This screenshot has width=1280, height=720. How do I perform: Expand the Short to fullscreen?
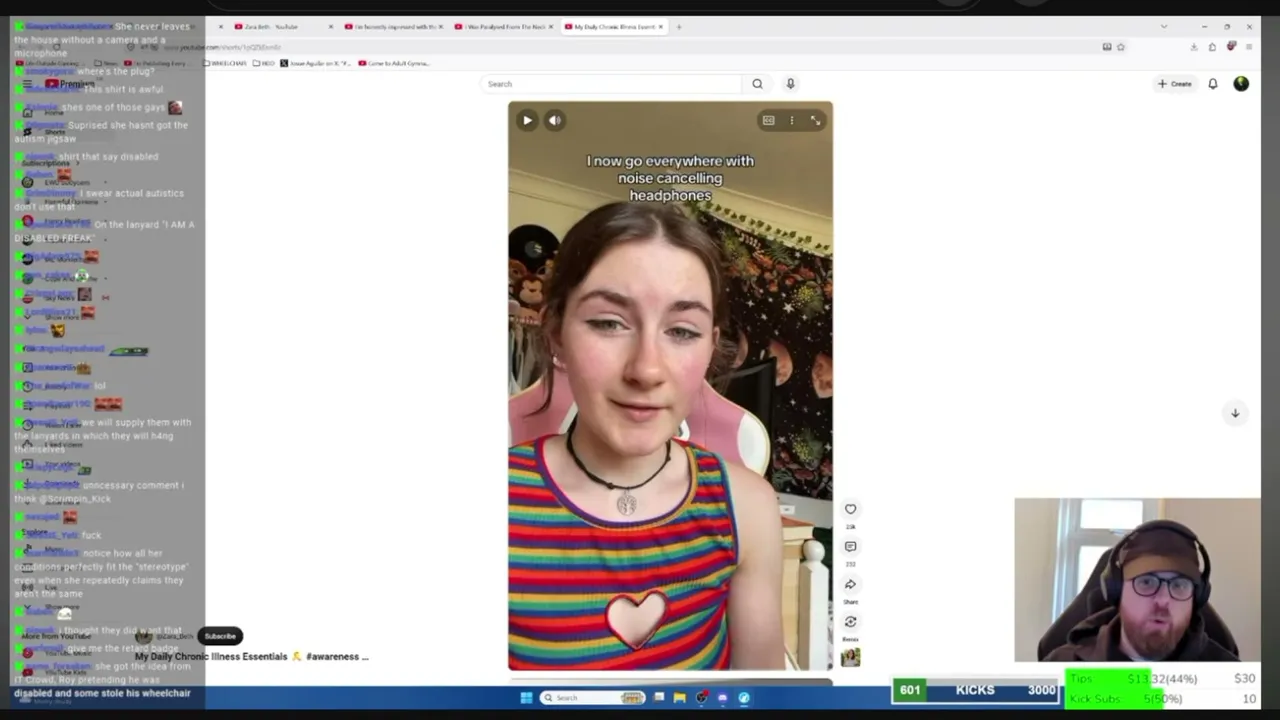pos(816,120)
